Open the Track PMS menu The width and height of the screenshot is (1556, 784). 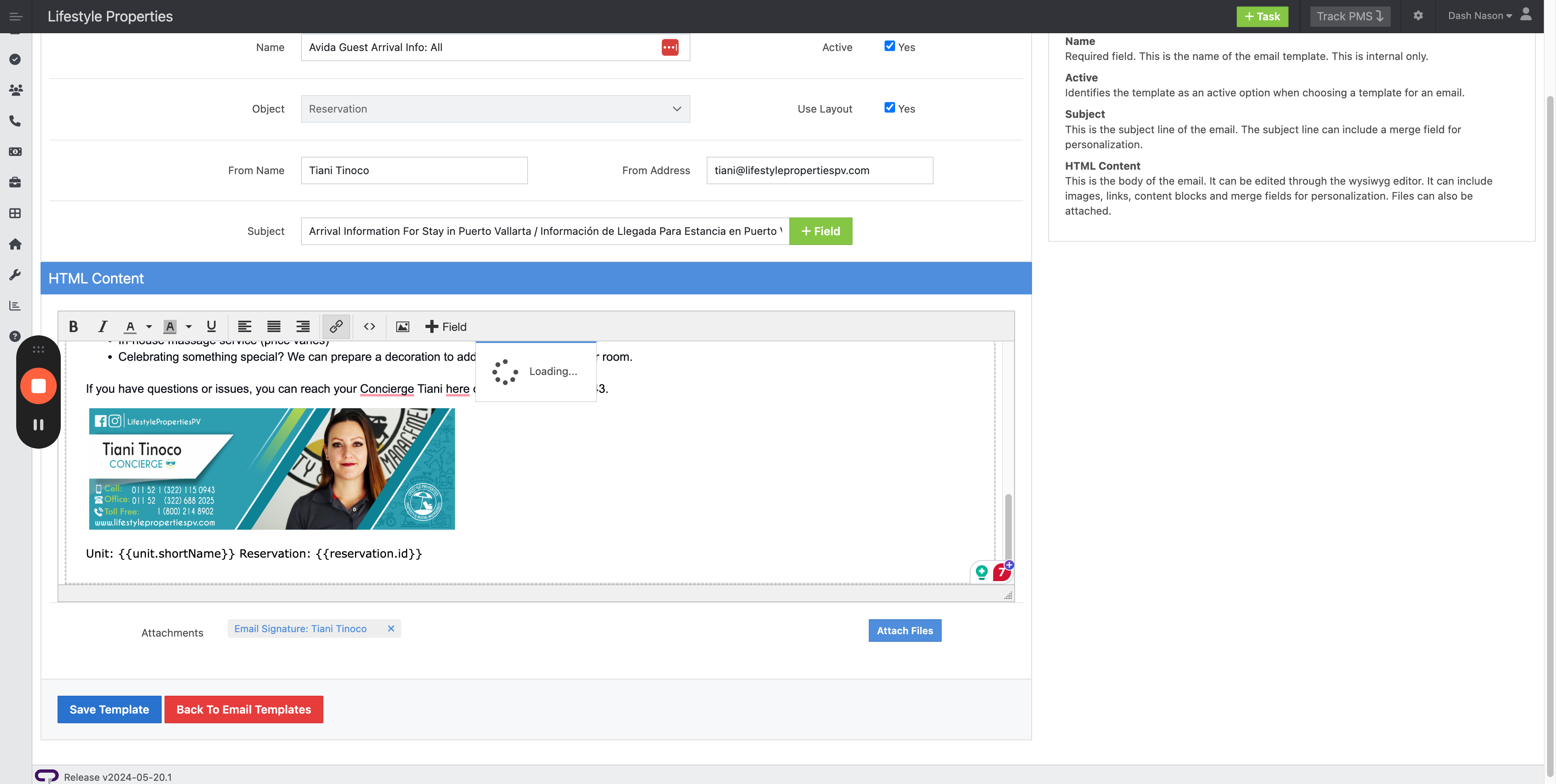click(x=1350, y=16)
